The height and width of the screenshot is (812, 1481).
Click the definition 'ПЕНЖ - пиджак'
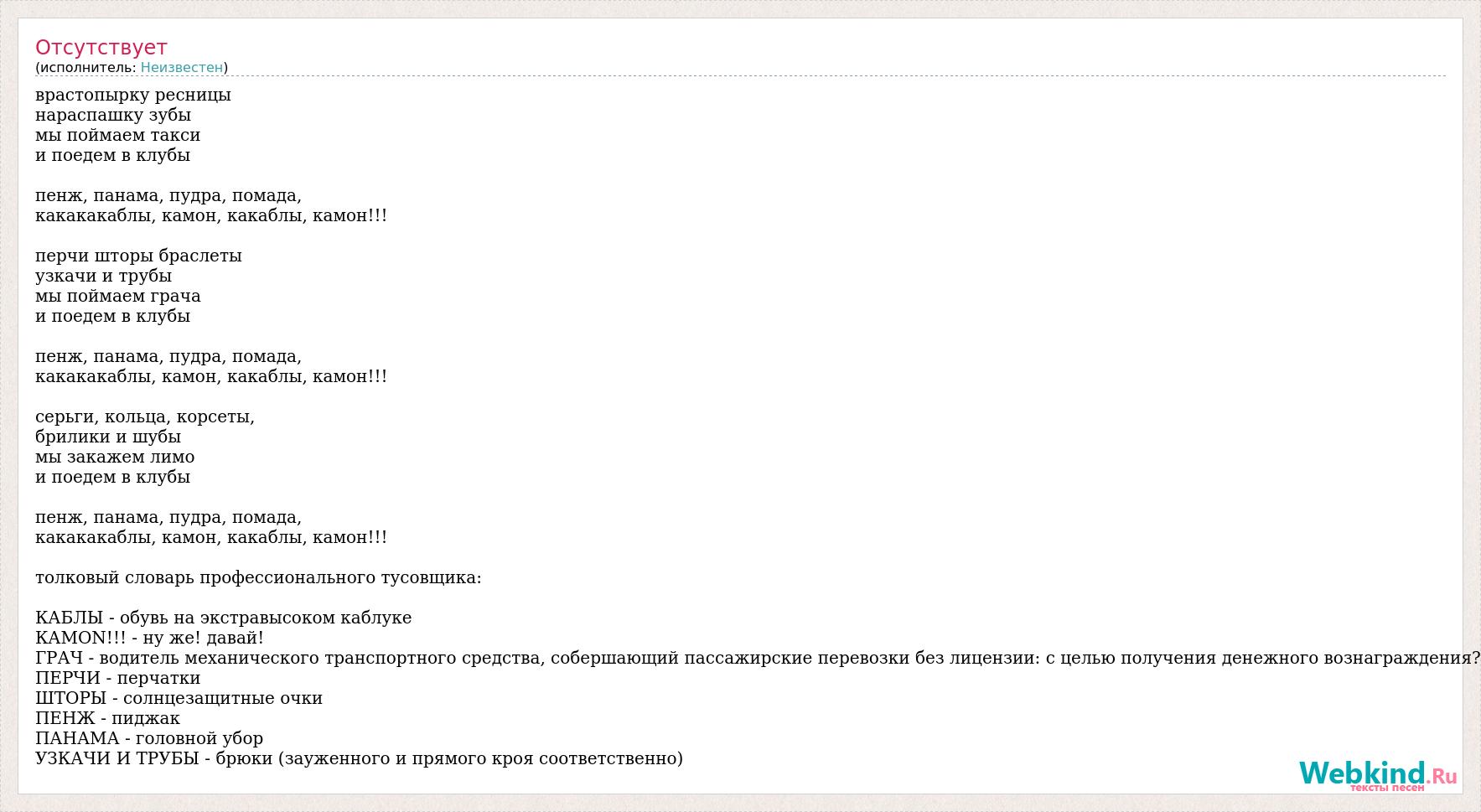point(108,718)
